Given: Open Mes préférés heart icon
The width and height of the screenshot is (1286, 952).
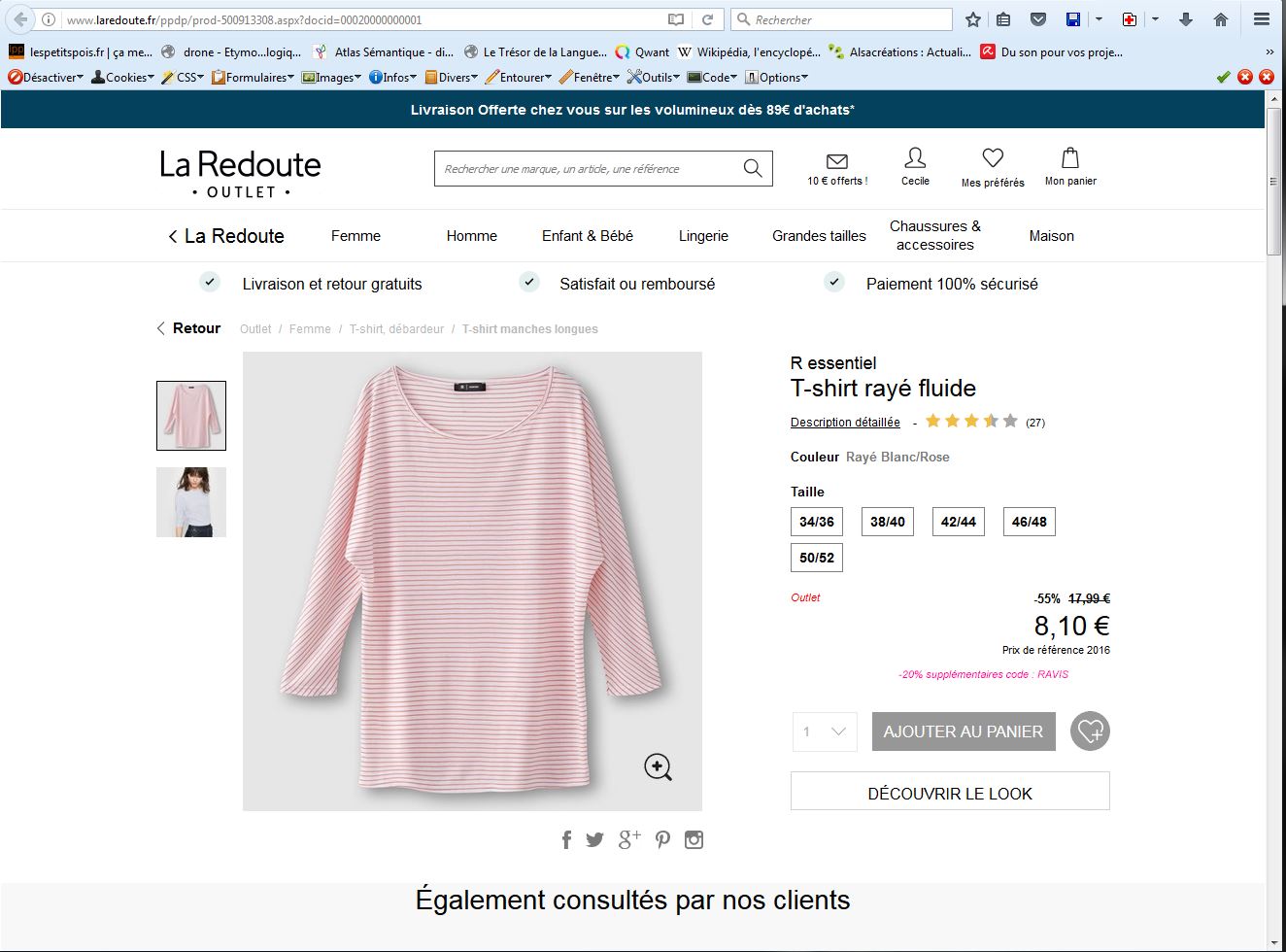Looking at the screenshot, I should (992, 158).
